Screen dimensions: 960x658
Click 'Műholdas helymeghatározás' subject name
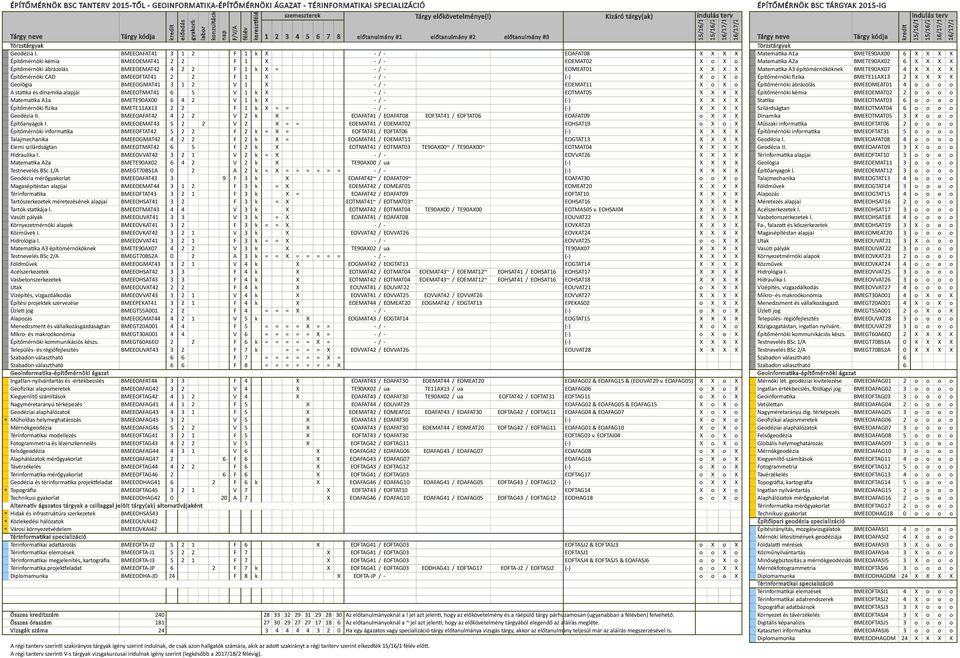(45, 420)
